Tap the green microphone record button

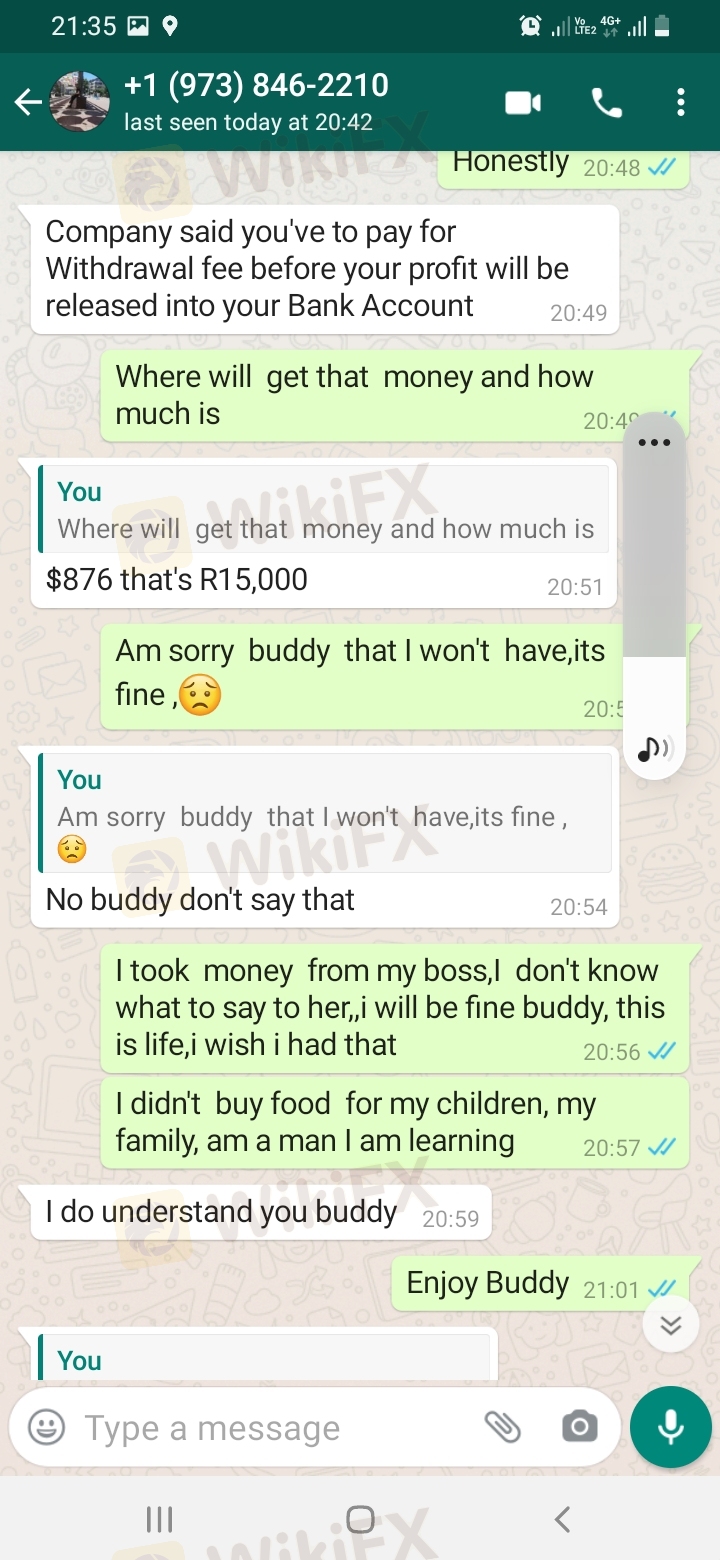pos(671,1427)
